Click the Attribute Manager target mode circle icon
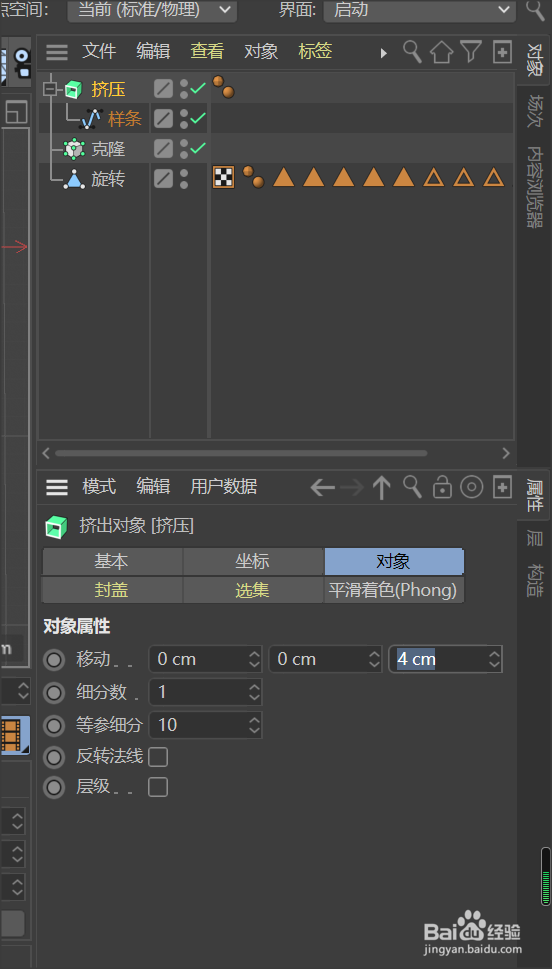The image size is (552, 969). coord(472,488)
